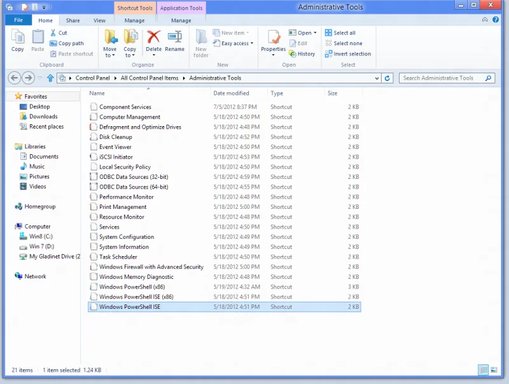Select the Home ribbon tab

[x=45, y=20]
